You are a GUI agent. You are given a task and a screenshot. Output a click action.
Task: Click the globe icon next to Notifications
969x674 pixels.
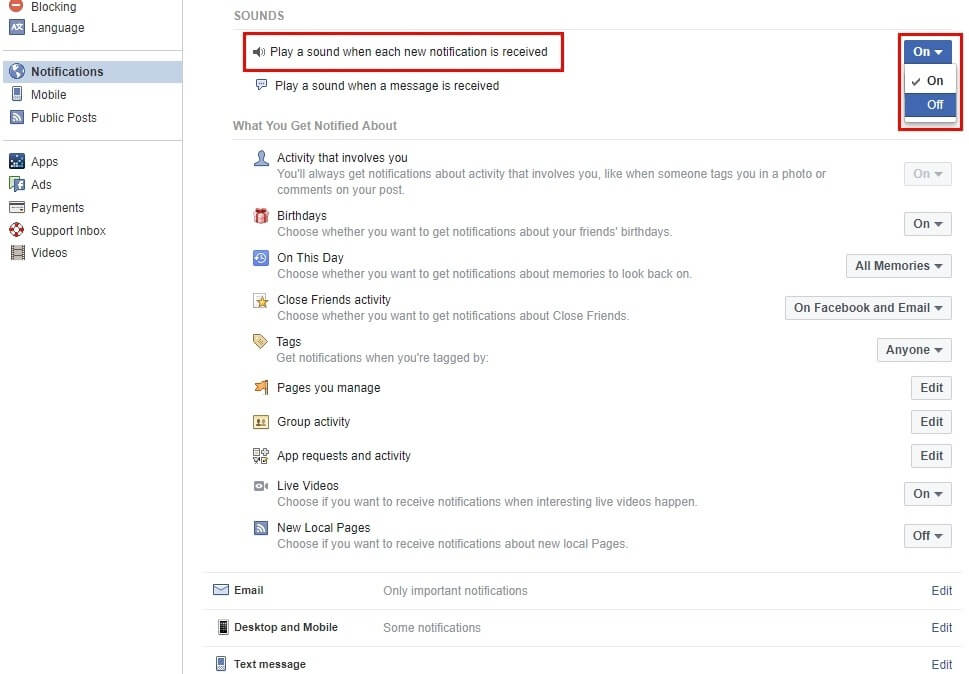tap(17, 71)
